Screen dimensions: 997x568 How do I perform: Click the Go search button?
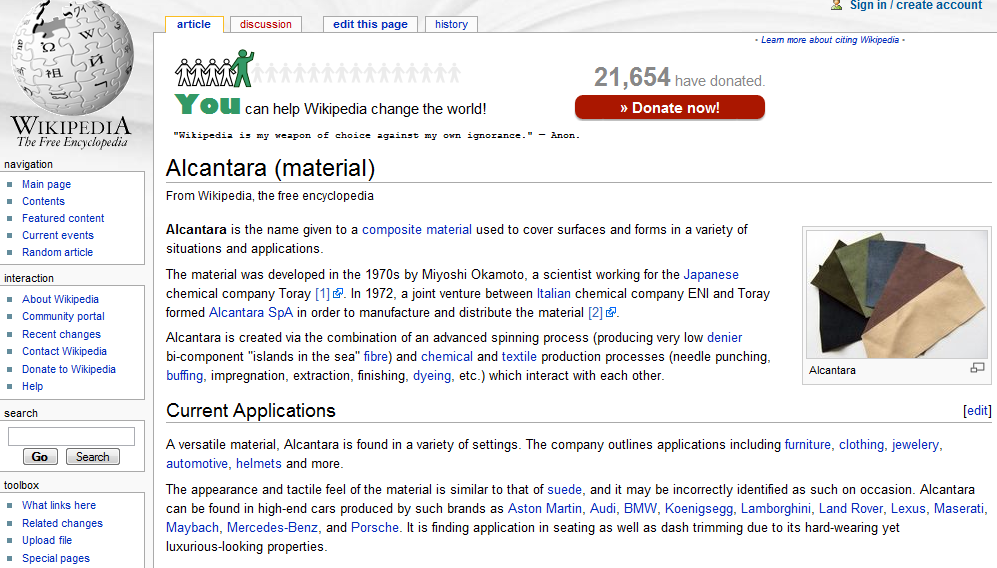[x=40, y=457]
